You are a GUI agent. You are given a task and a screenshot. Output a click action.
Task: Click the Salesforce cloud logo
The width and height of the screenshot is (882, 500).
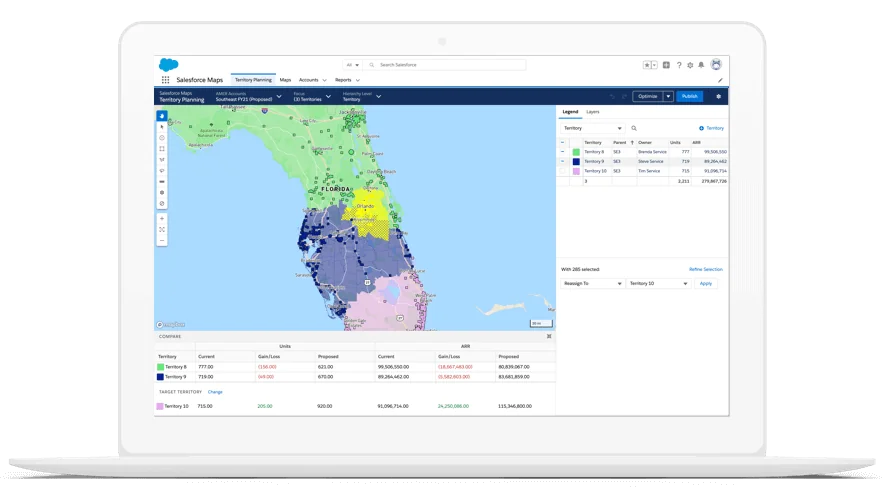(168, 65)
